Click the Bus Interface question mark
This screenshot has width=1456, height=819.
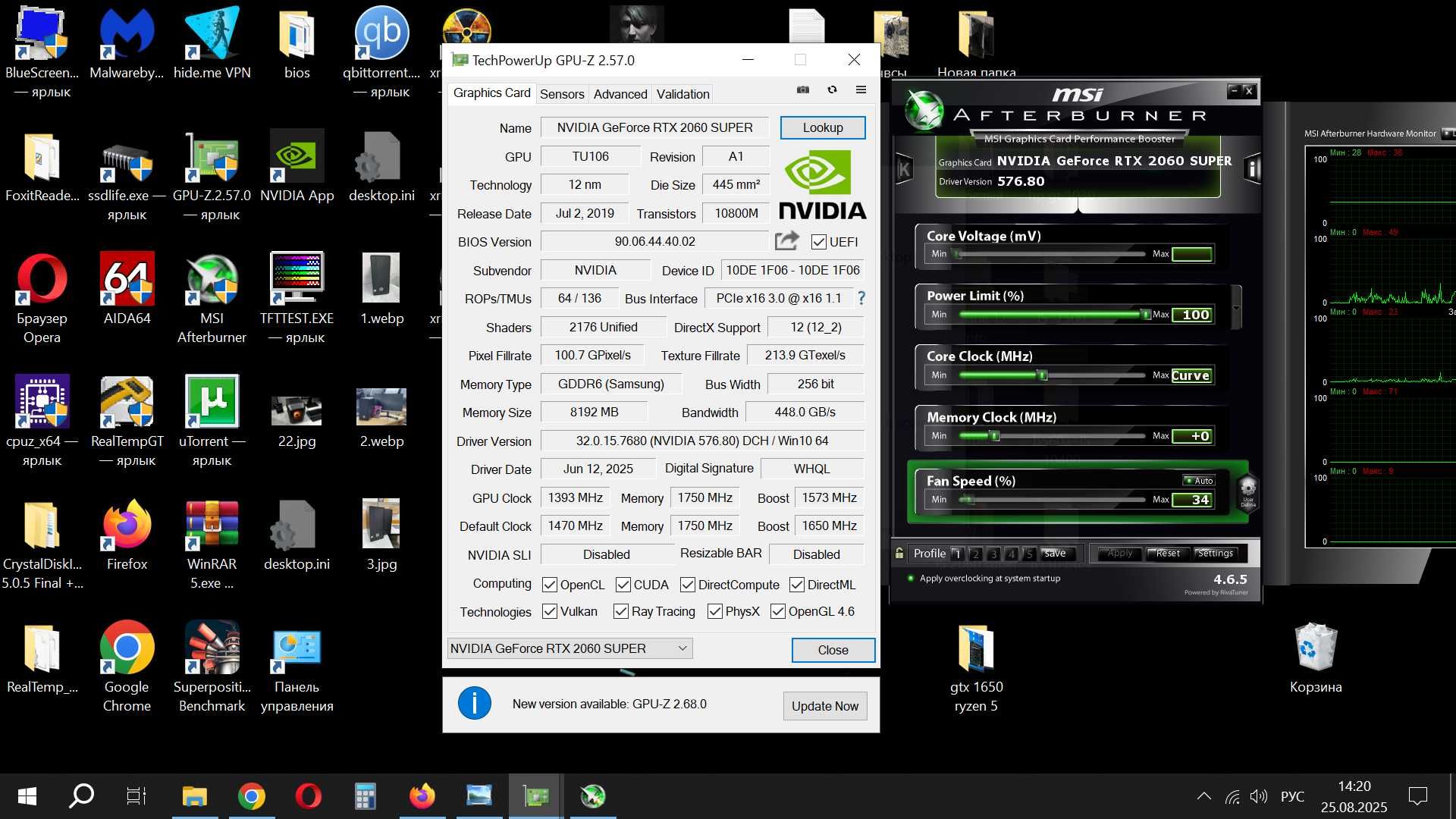click(x=861, y=298)
